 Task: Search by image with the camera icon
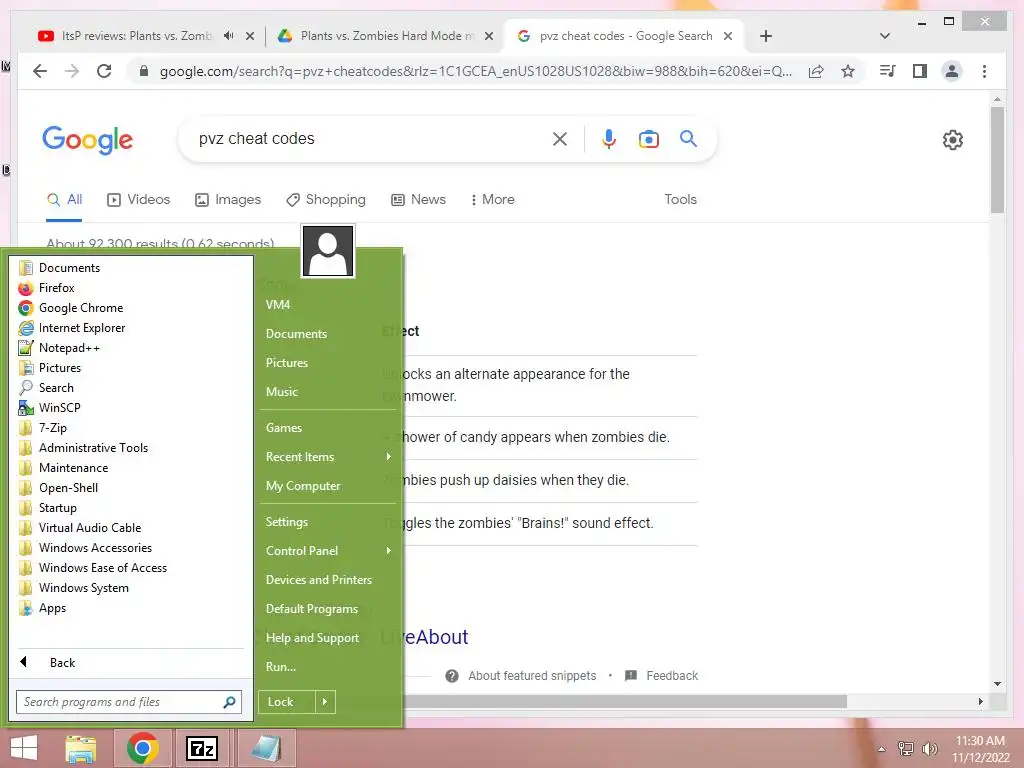pyautogui.click(x=648, y=139)
